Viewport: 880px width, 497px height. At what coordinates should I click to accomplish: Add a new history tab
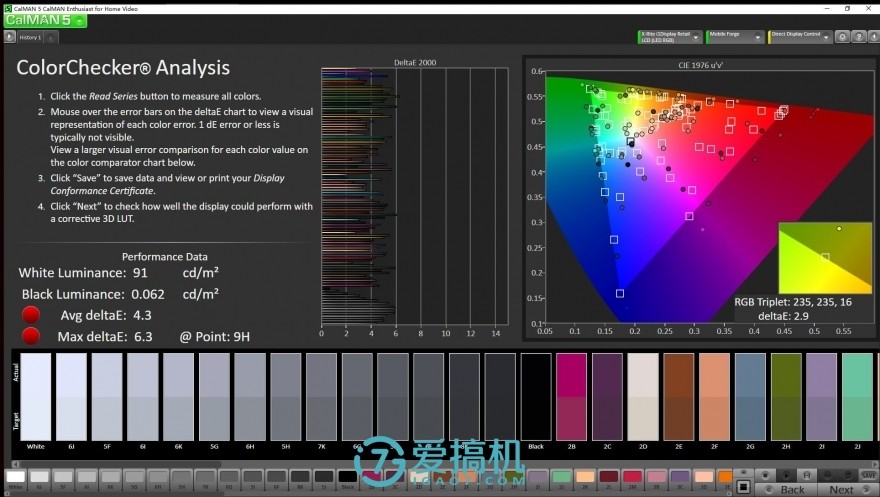[51, 37]
